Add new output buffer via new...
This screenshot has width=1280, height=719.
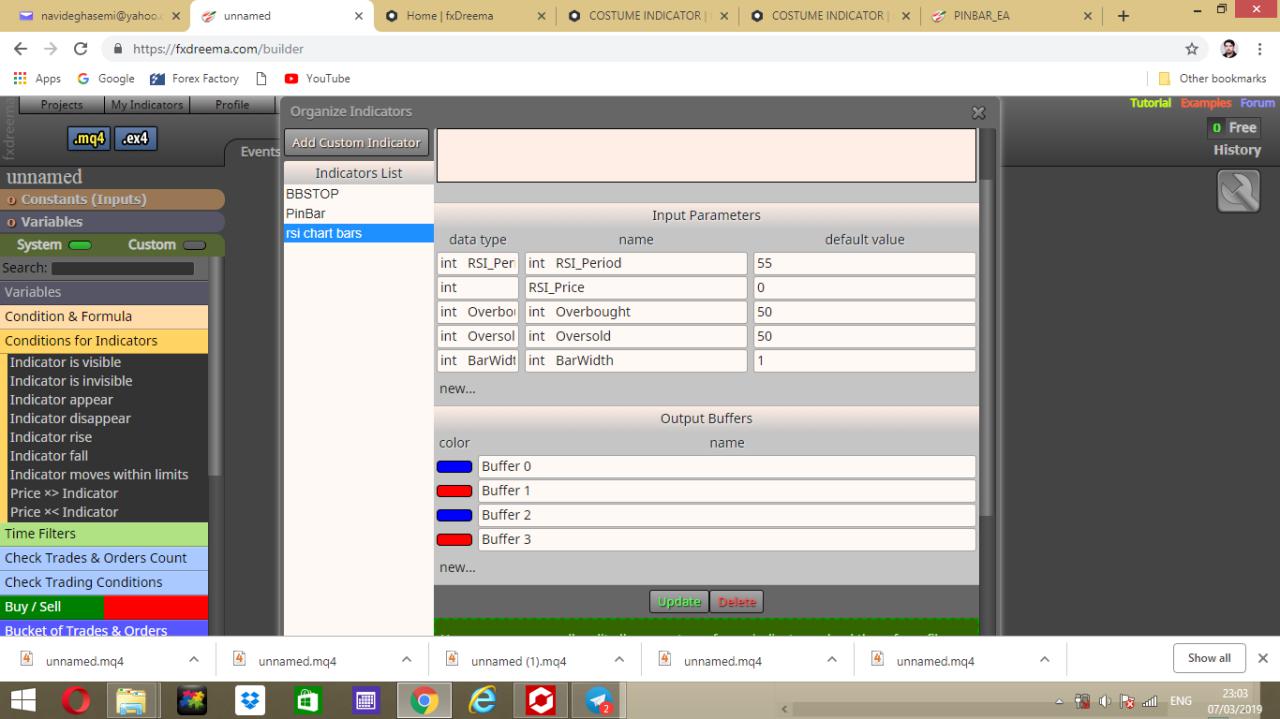457,567
